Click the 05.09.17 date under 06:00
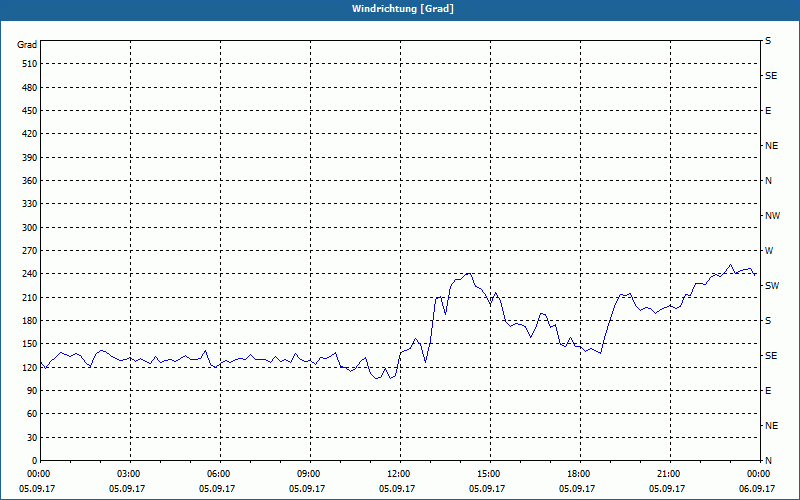Viewport: 800px width, 500px height. coord(217,489)
